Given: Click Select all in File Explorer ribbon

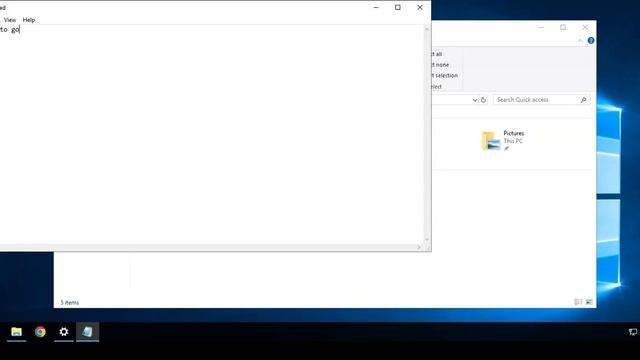Looking at the screenshot, I should [437, 54].
